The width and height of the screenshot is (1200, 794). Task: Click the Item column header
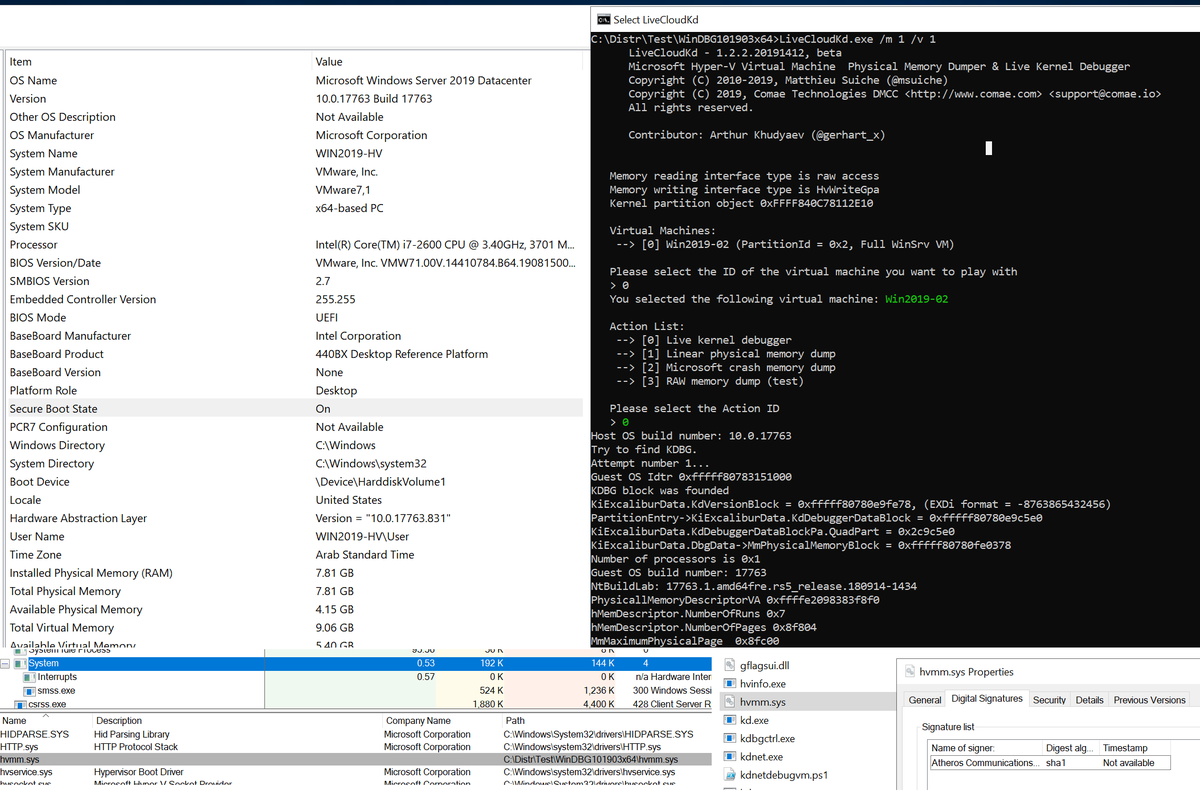coord(158,62)
